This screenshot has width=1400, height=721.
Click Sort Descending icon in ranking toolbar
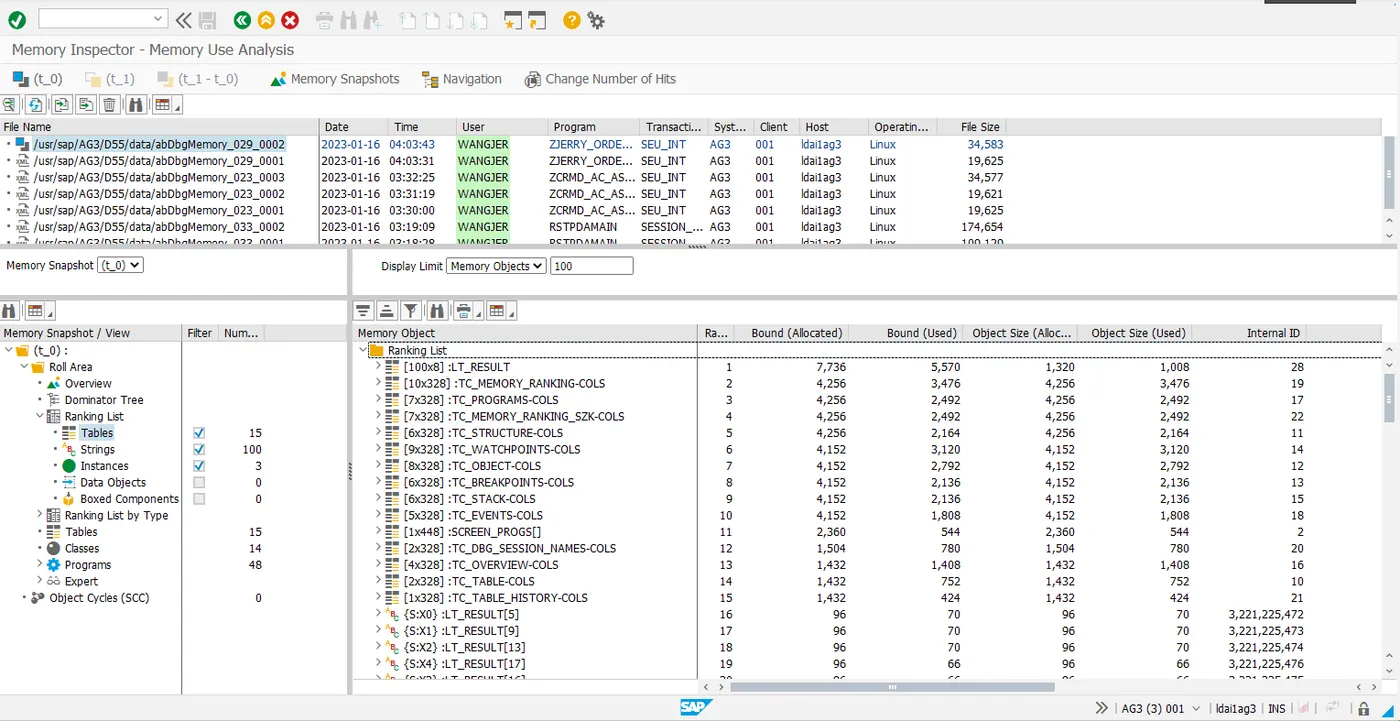(386, 311)
